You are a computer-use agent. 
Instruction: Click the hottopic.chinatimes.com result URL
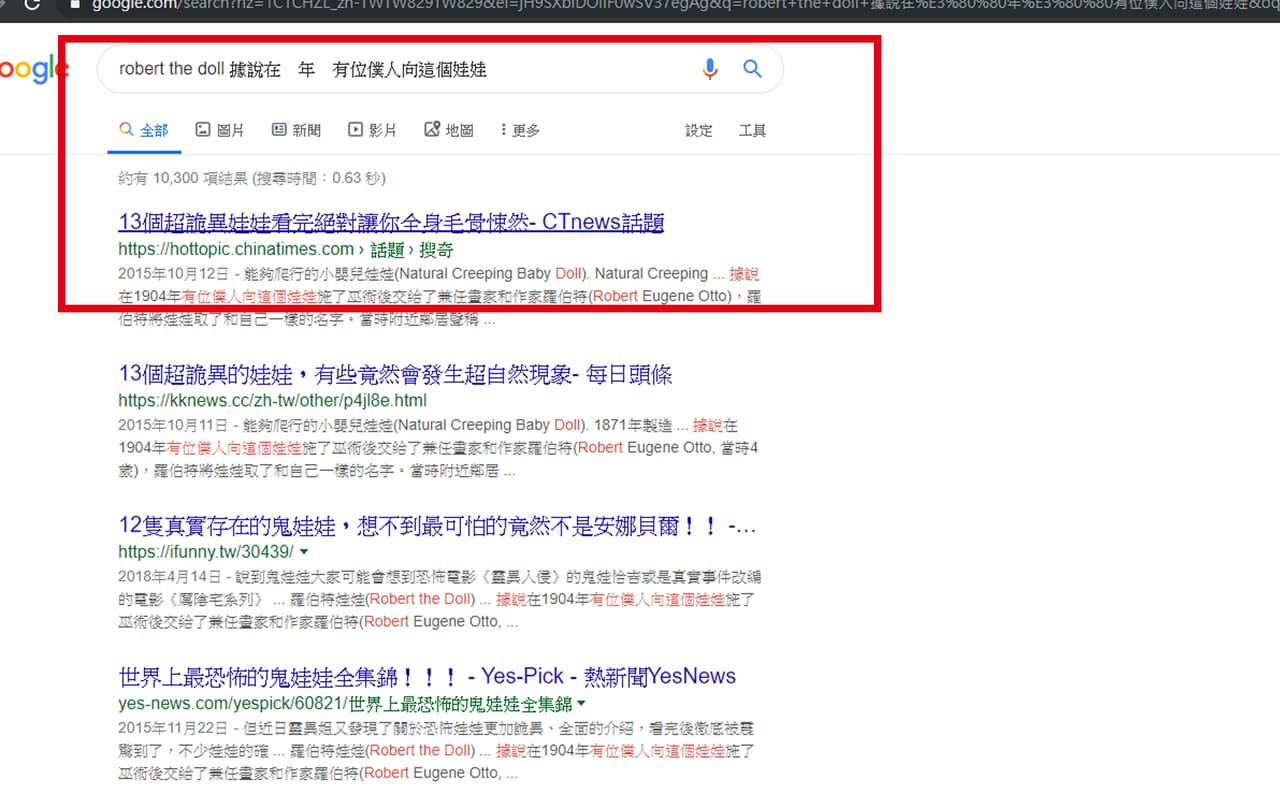285,249
